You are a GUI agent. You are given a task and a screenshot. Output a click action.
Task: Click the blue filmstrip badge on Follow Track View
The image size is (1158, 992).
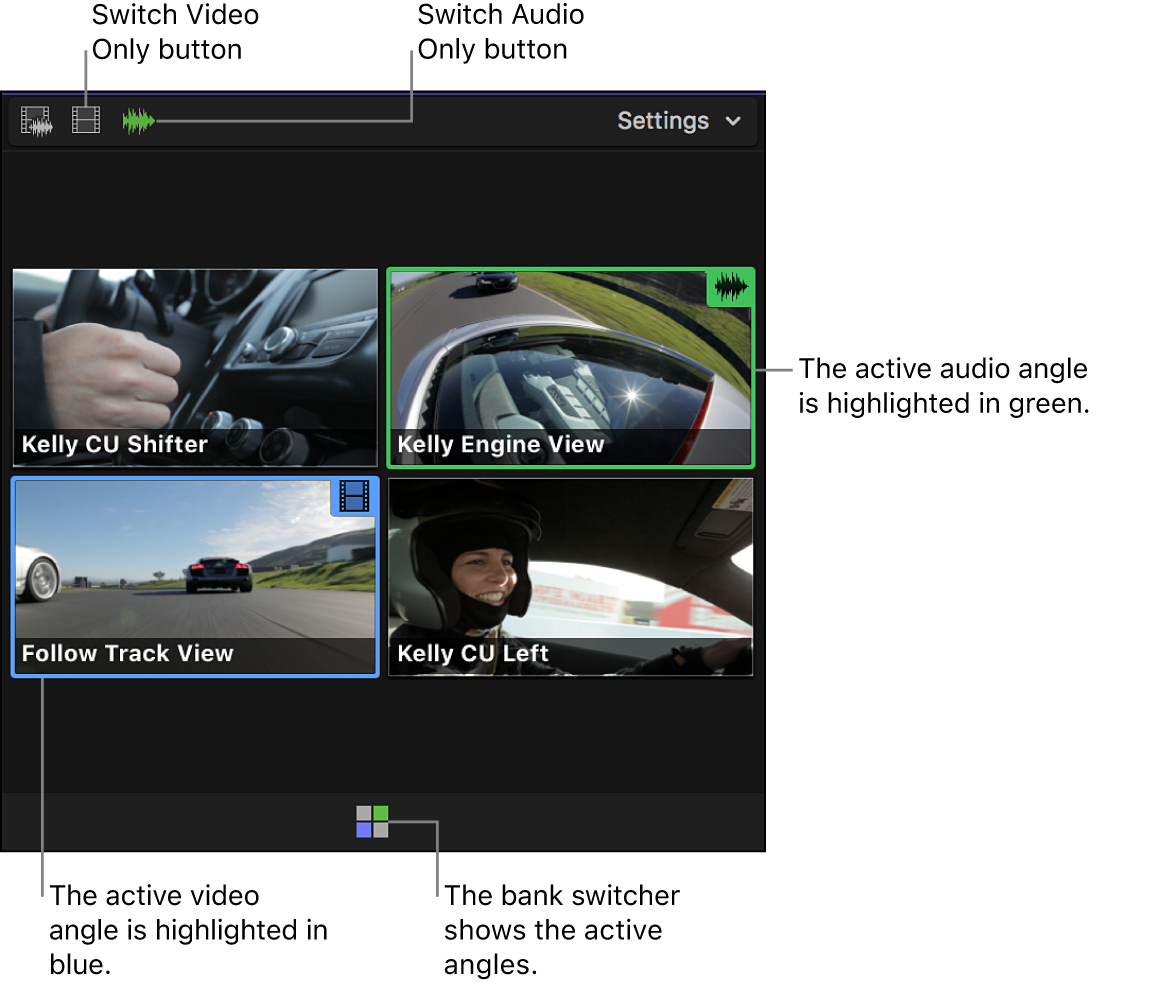[x=354, y=497]
